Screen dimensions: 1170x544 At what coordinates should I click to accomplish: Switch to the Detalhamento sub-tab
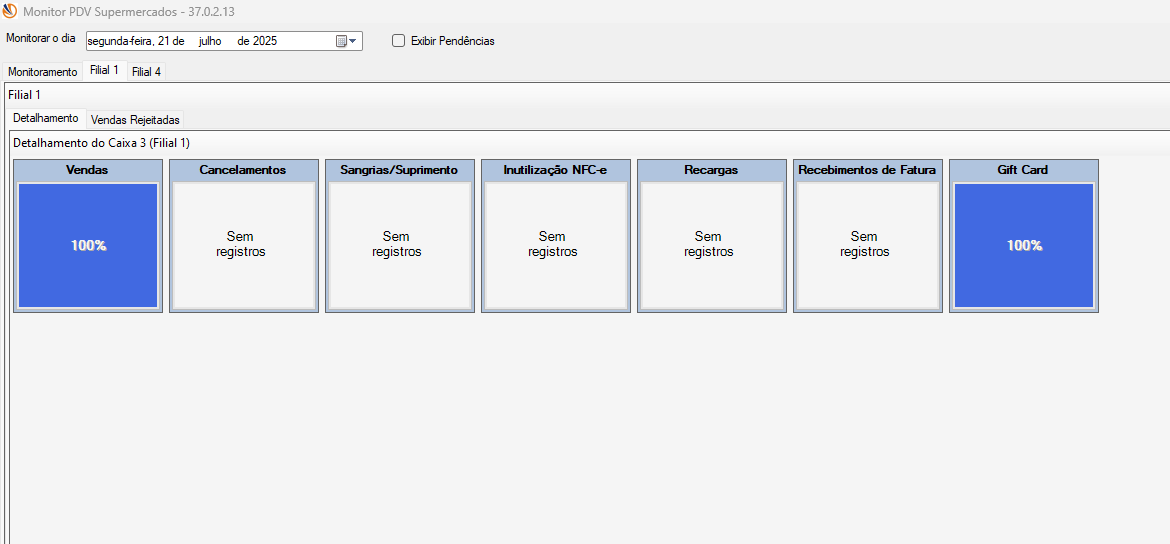(46, 118)
